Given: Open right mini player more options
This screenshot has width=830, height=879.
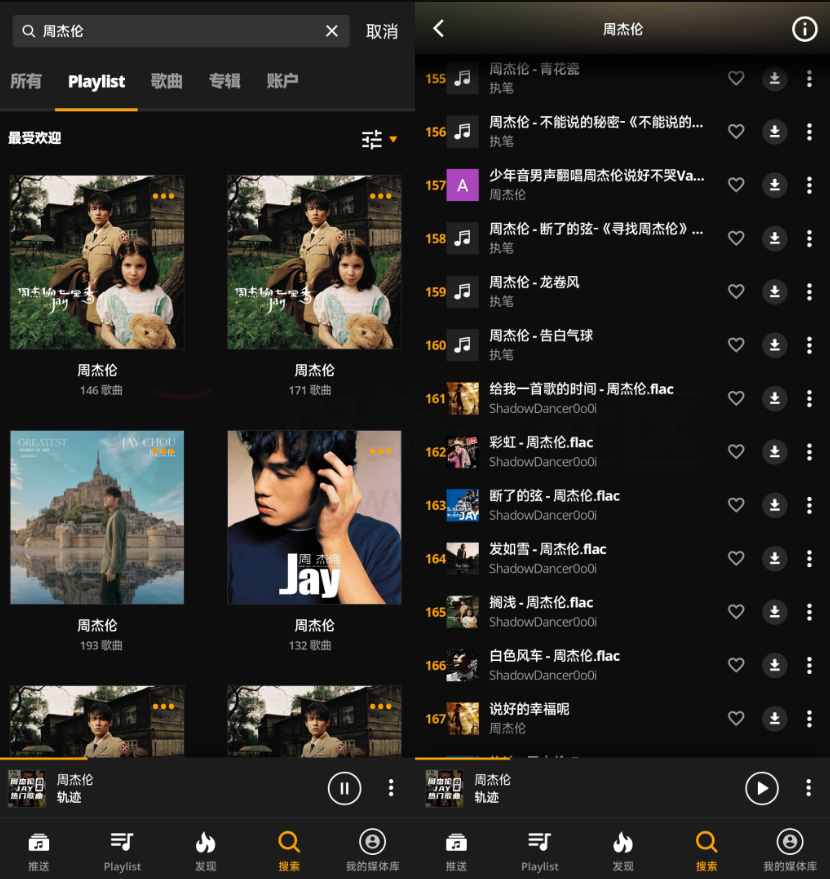Looking at the screenshot, I should pyautogui.click(x=808, y=788).
